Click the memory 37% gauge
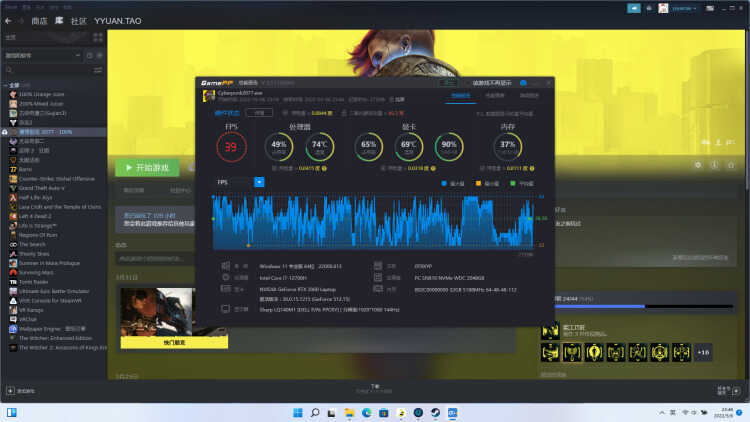750x422 pixels. 507,146
